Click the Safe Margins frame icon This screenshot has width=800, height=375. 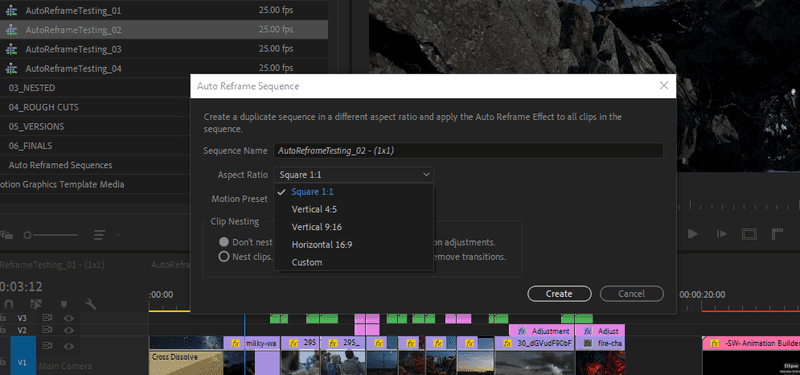(749, 234)
